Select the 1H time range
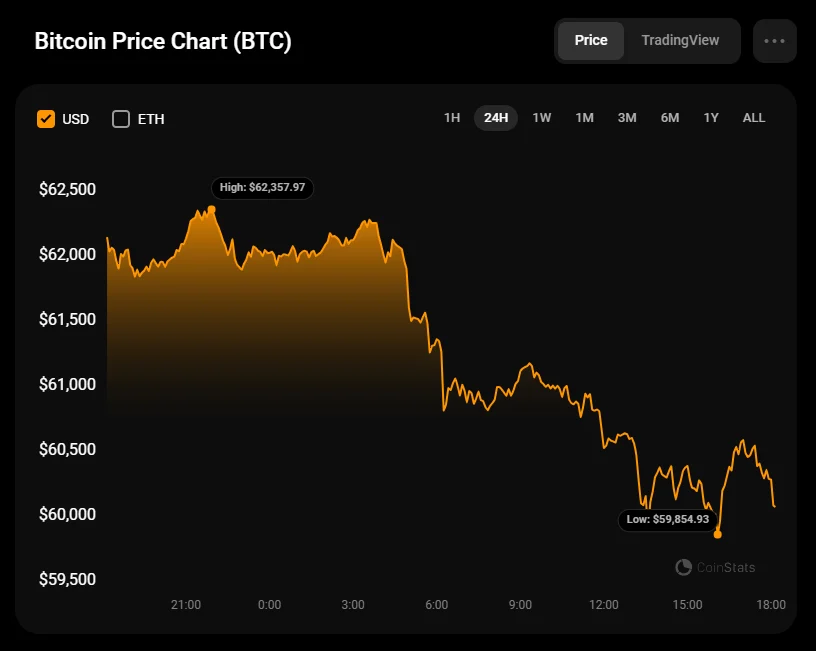The width and height of the screenshot is (816, 651). click(x=452, y=118)
